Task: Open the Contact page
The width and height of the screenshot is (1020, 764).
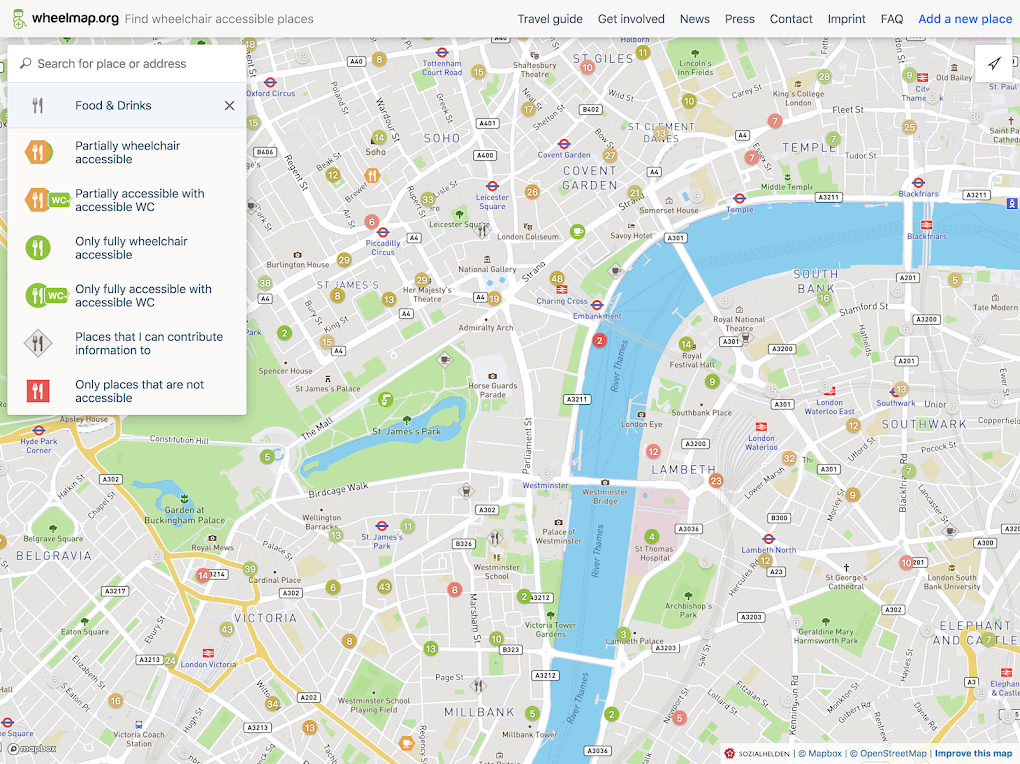Action: (791, 19)
